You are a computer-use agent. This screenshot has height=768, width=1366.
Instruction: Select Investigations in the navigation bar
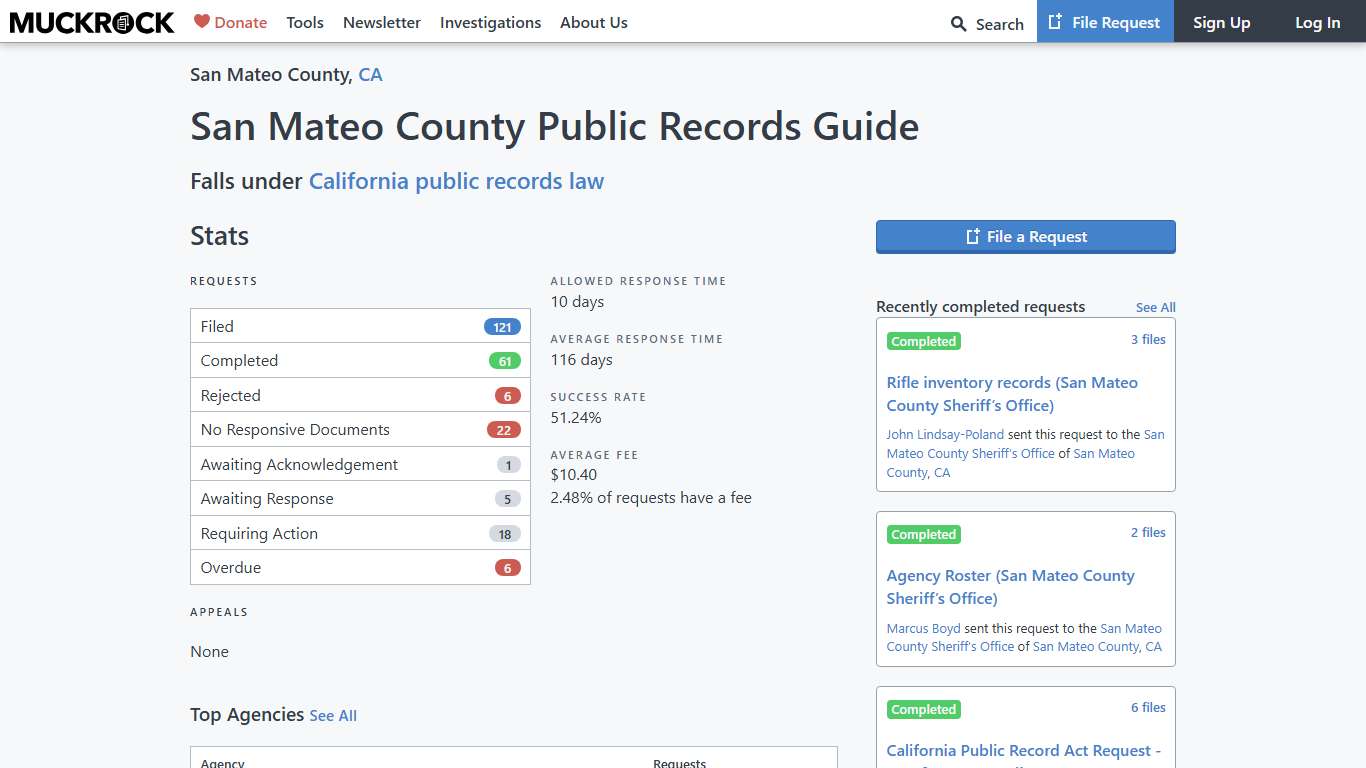(x=490, y=22)
